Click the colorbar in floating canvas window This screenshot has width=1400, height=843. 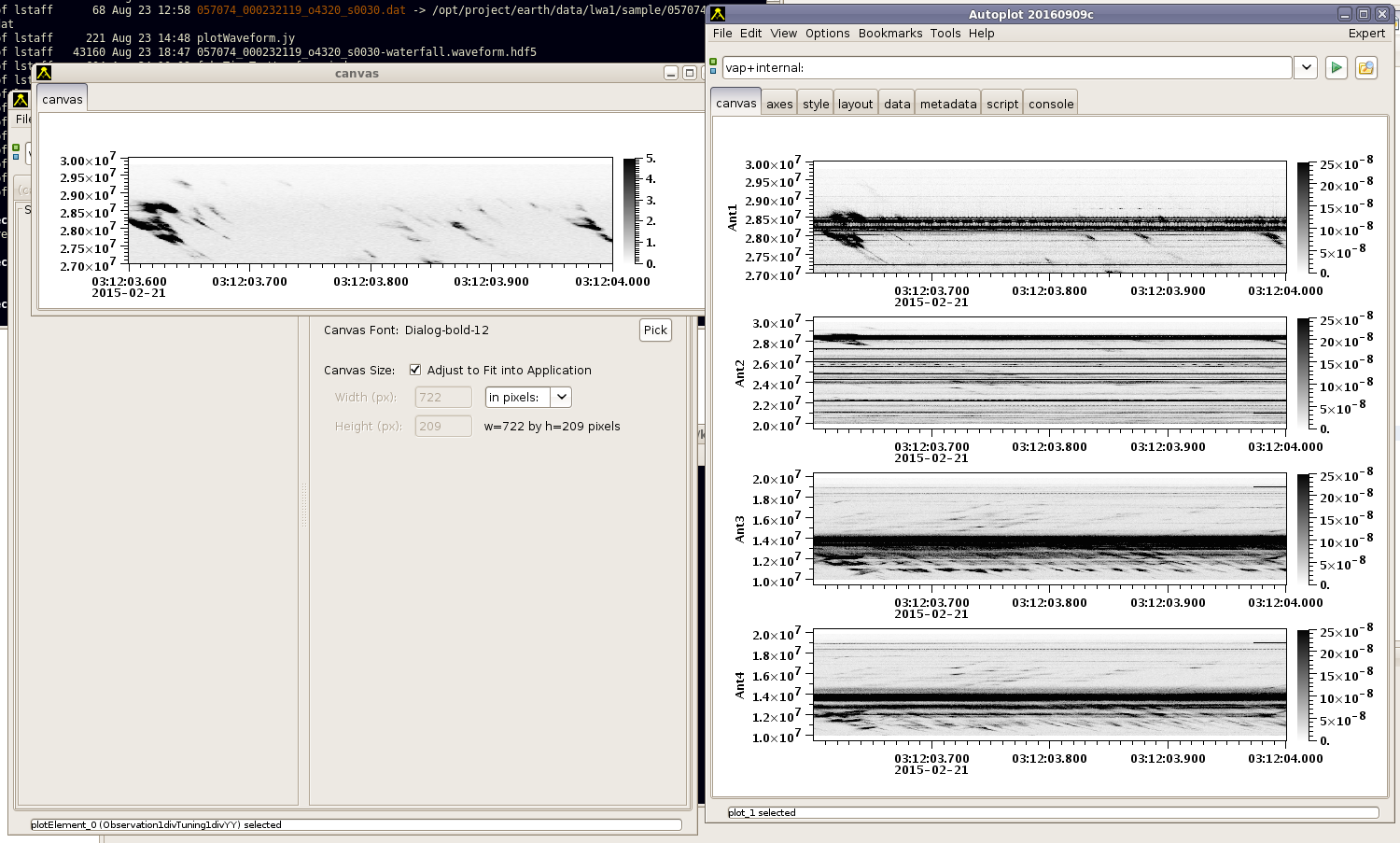tap(630, 211)
